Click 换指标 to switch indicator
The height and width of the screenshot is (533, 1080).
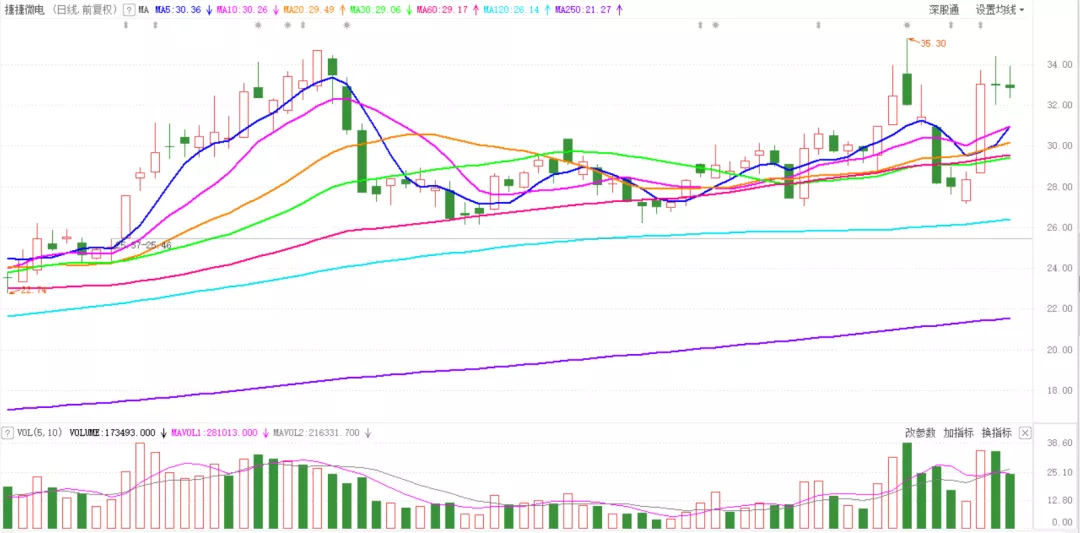point(996,433)
